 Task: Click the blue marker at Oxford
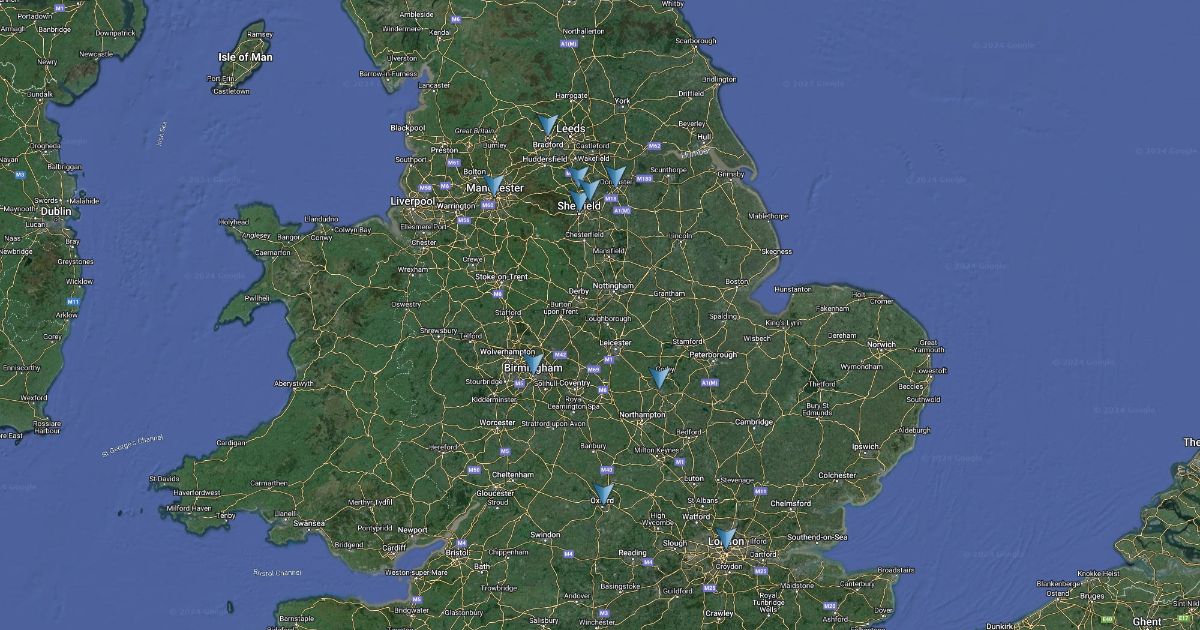tap(603, 494)
